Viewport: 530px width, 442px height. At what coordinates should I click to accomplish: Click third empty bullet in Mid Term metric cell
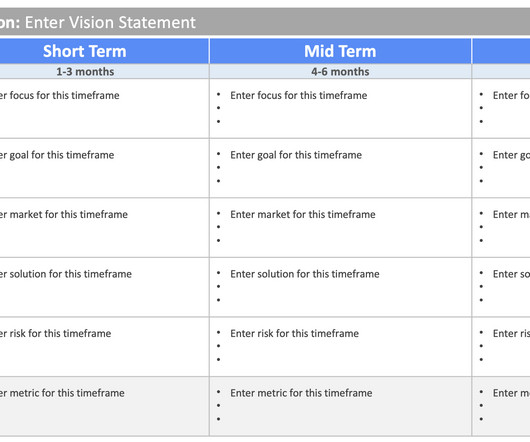click(219, 419)
